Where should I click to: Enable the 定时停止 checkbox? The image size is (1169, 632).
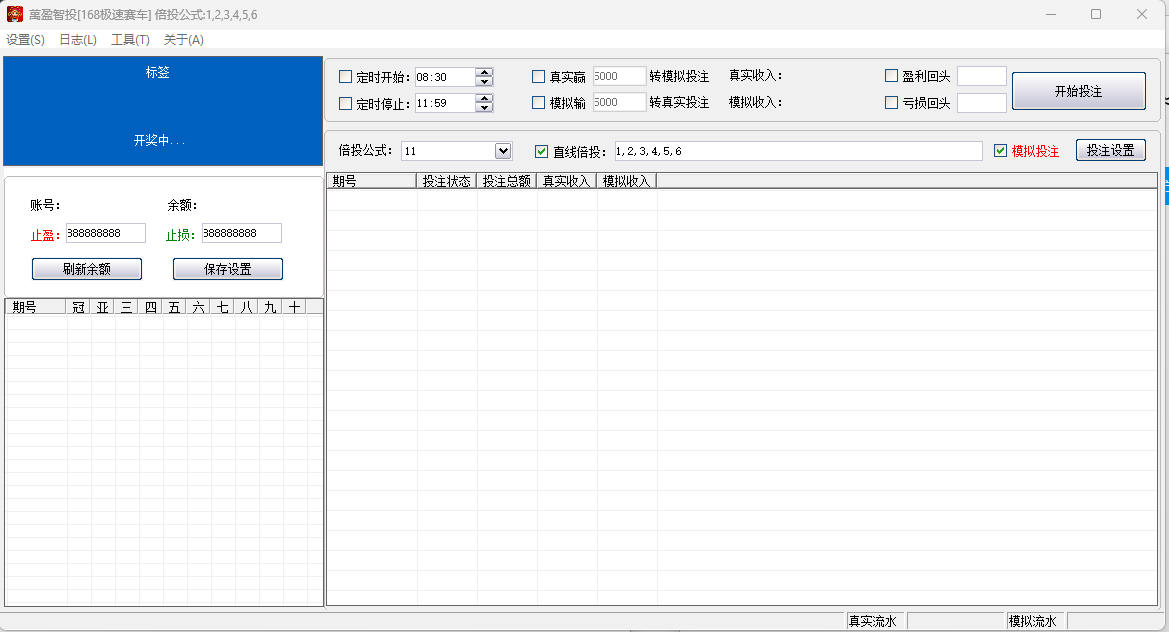point(345,104)
